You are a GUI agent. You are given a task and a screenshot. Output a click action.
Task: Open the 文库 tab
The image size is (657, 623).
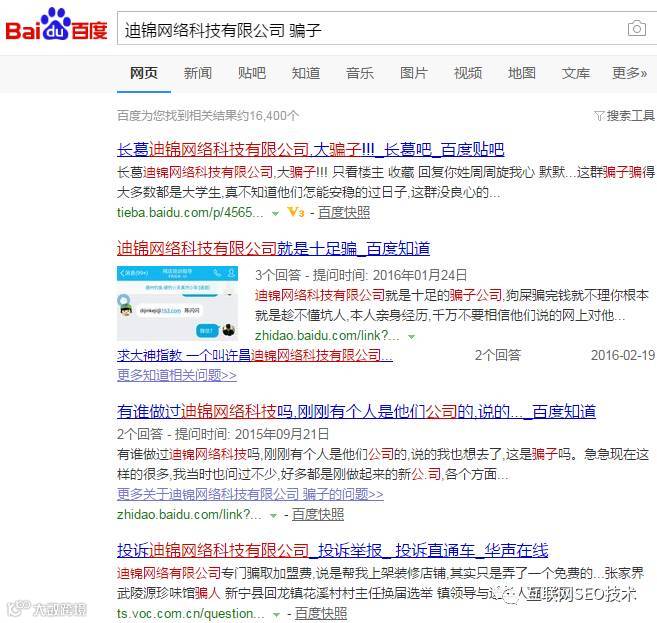tap(576, 73)
